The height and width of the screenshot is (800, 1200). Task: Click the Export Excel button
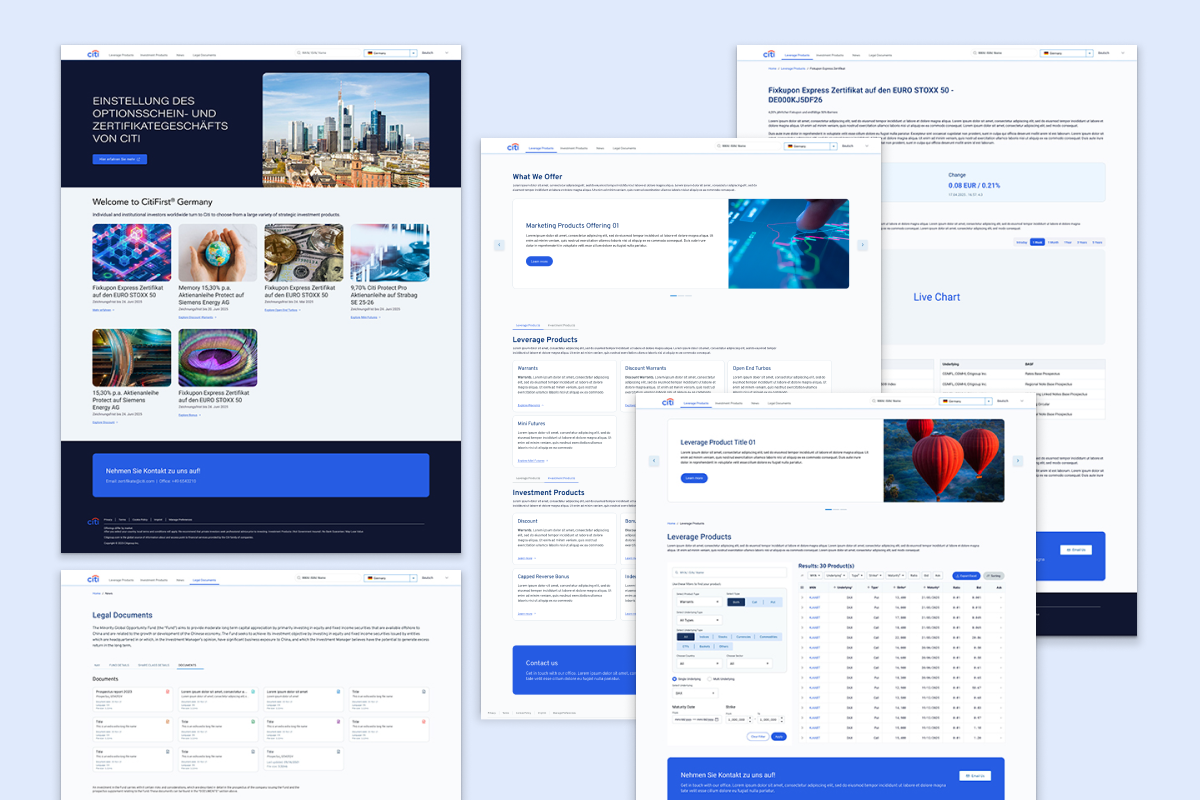[x=966, y=576]
